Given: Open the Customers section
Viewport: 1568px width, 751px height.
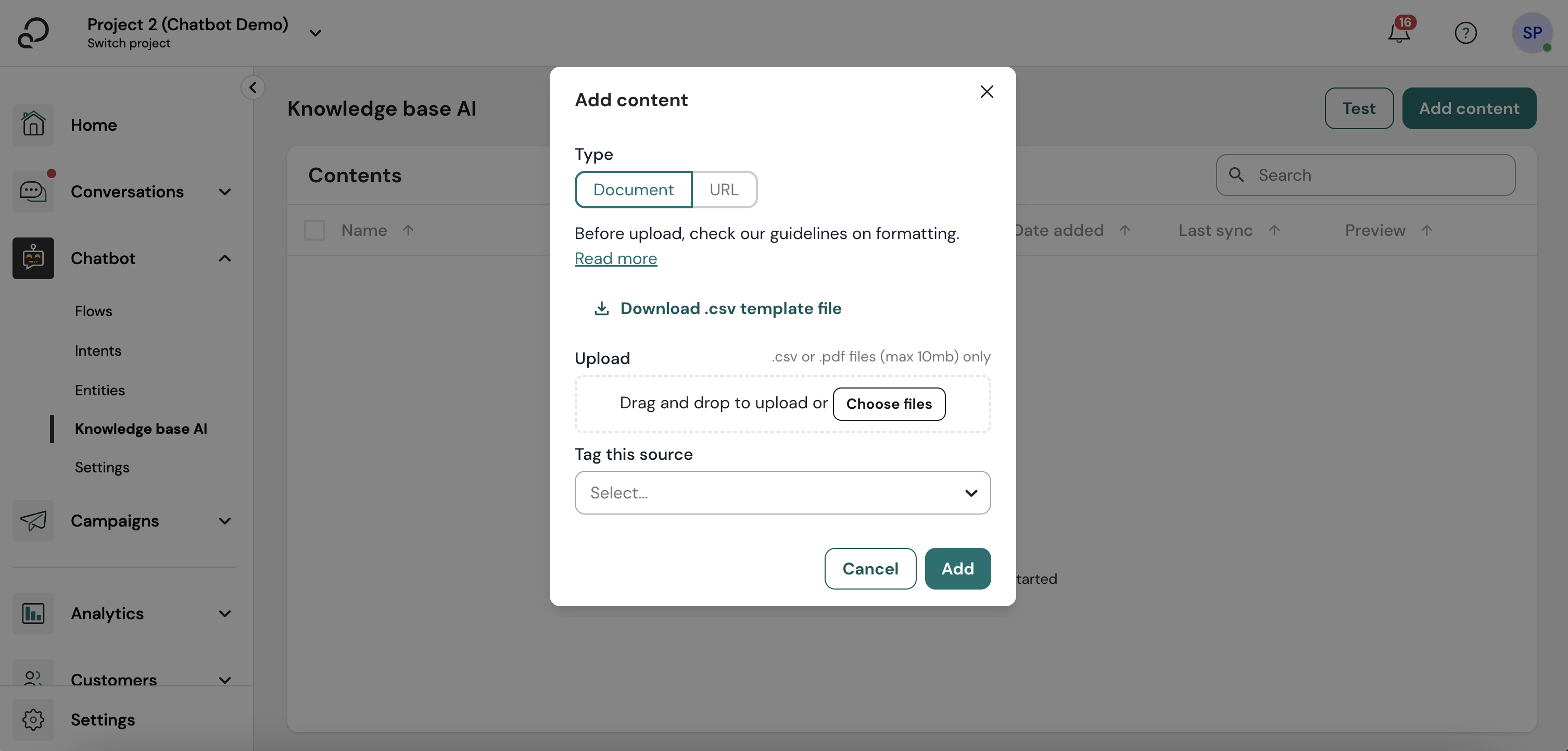Looking at the screenshot, I should 115,680.
